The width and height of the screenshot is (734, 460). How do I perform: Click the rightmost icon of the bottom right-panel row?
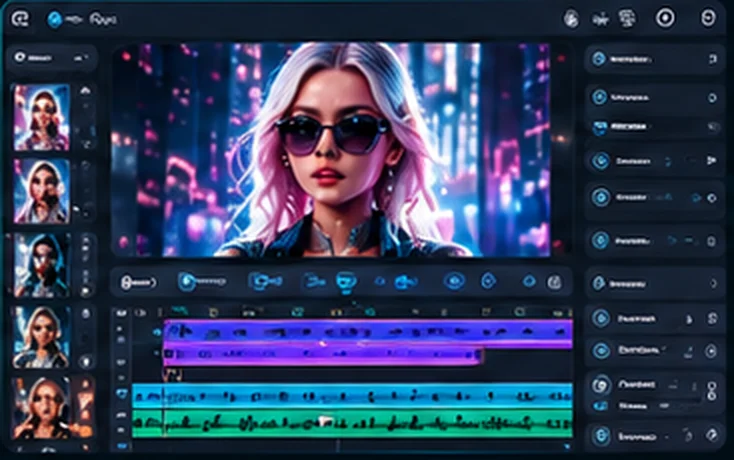pyautogui.click(x=712, y=436)
